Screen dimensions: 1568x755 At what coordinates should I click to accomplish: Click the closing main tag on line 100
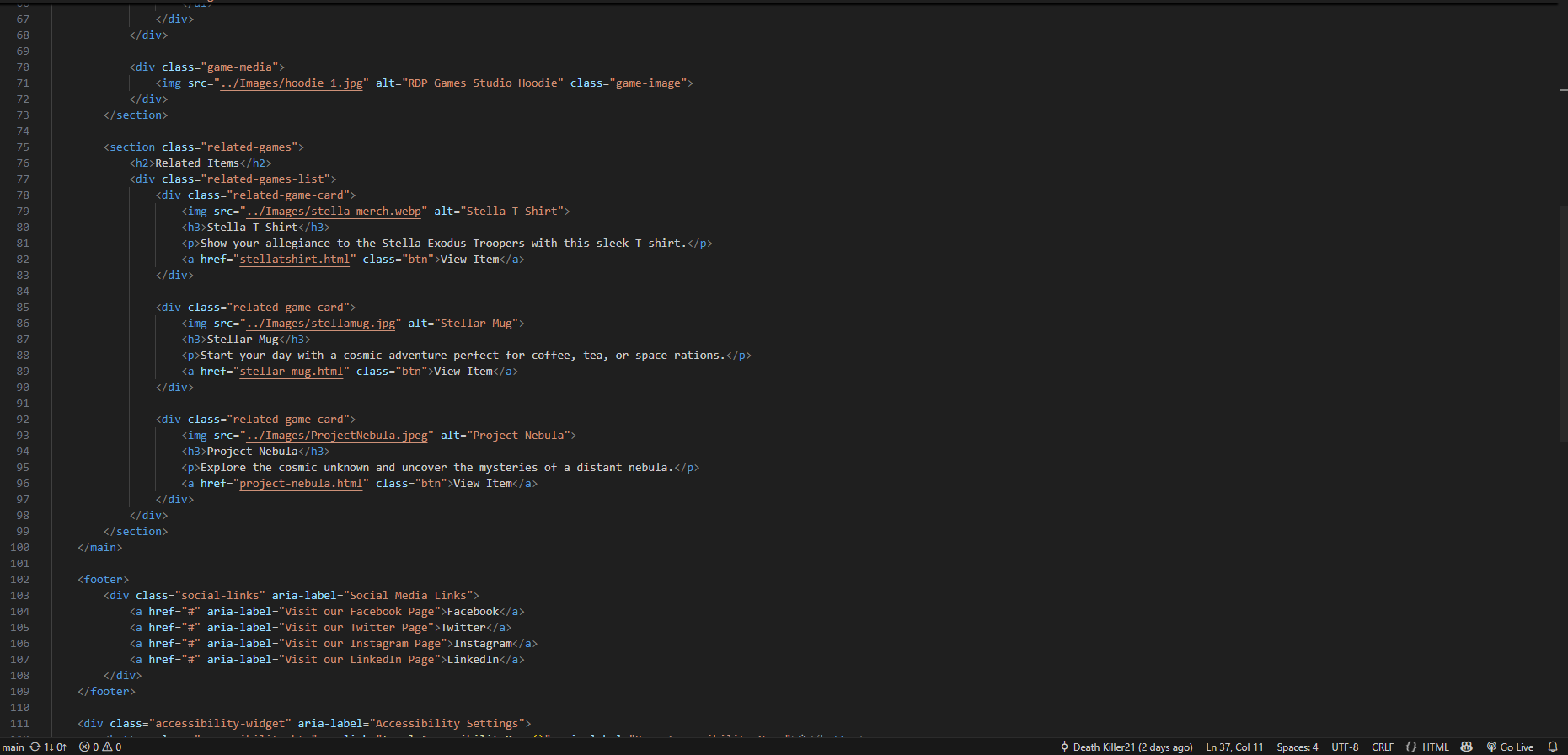100,548
